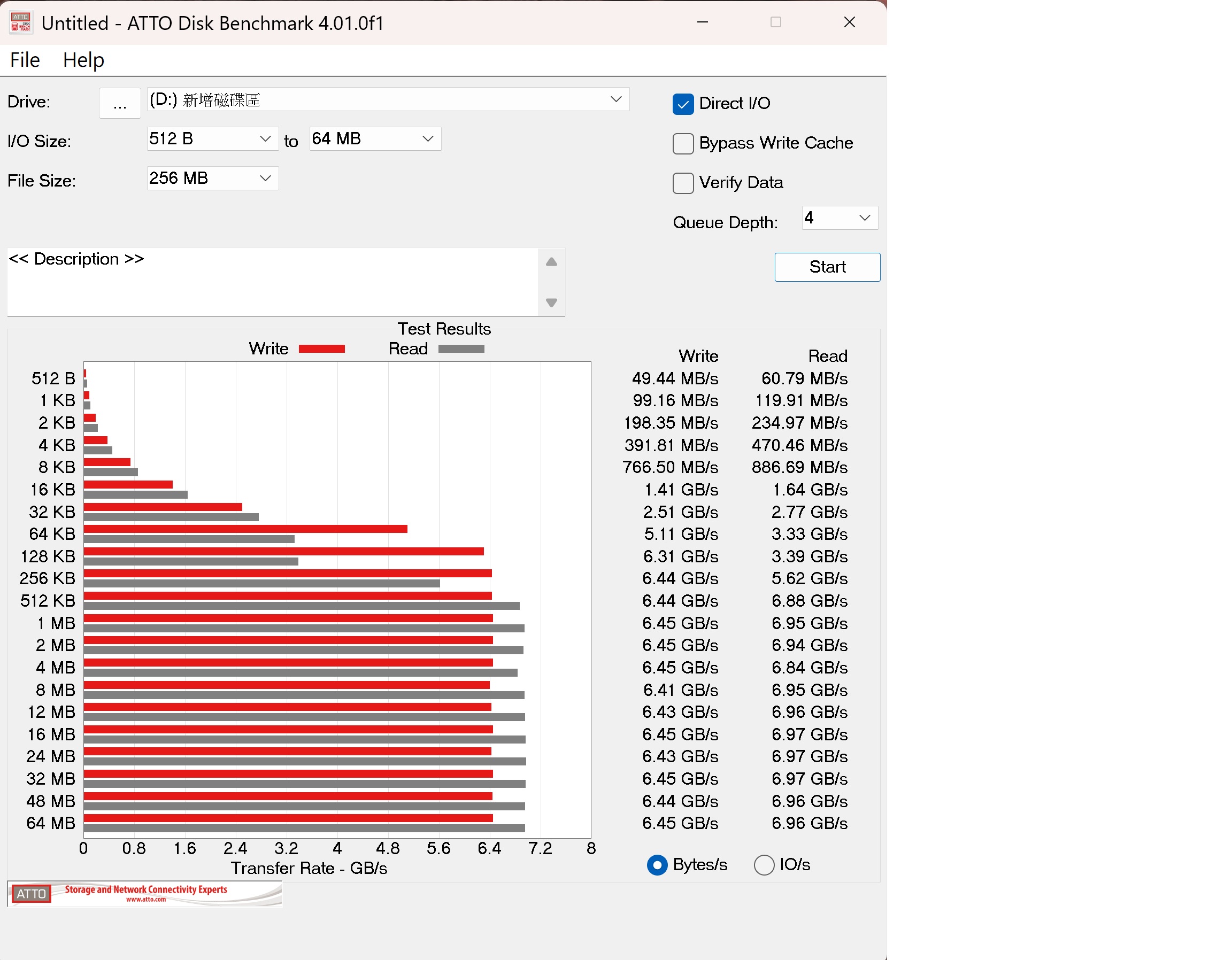Image resolution: width=1232 pixels, height=960 pixels.
Task: Open the I/O Size end dropdown (64 MB)
Action: 375,139
